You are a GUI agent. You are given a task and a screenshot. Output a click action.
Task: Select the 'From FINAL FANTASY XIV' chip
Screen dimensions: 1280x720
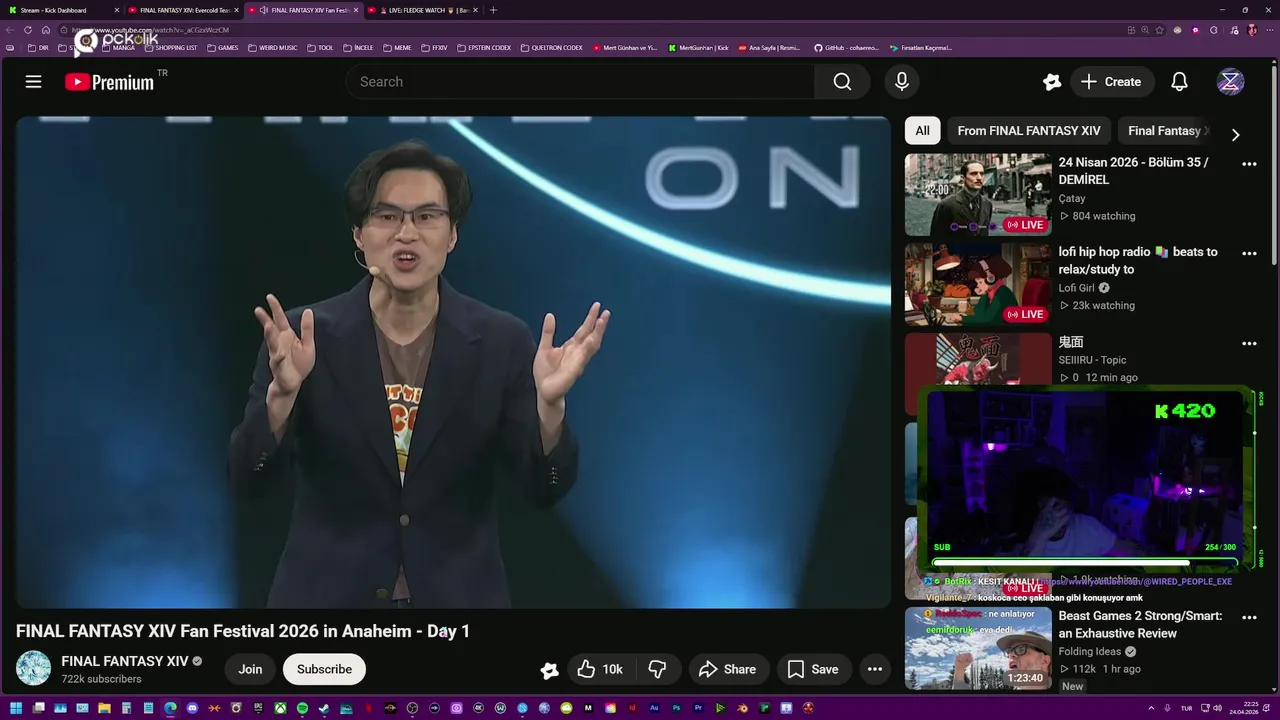click(1029, 131)
